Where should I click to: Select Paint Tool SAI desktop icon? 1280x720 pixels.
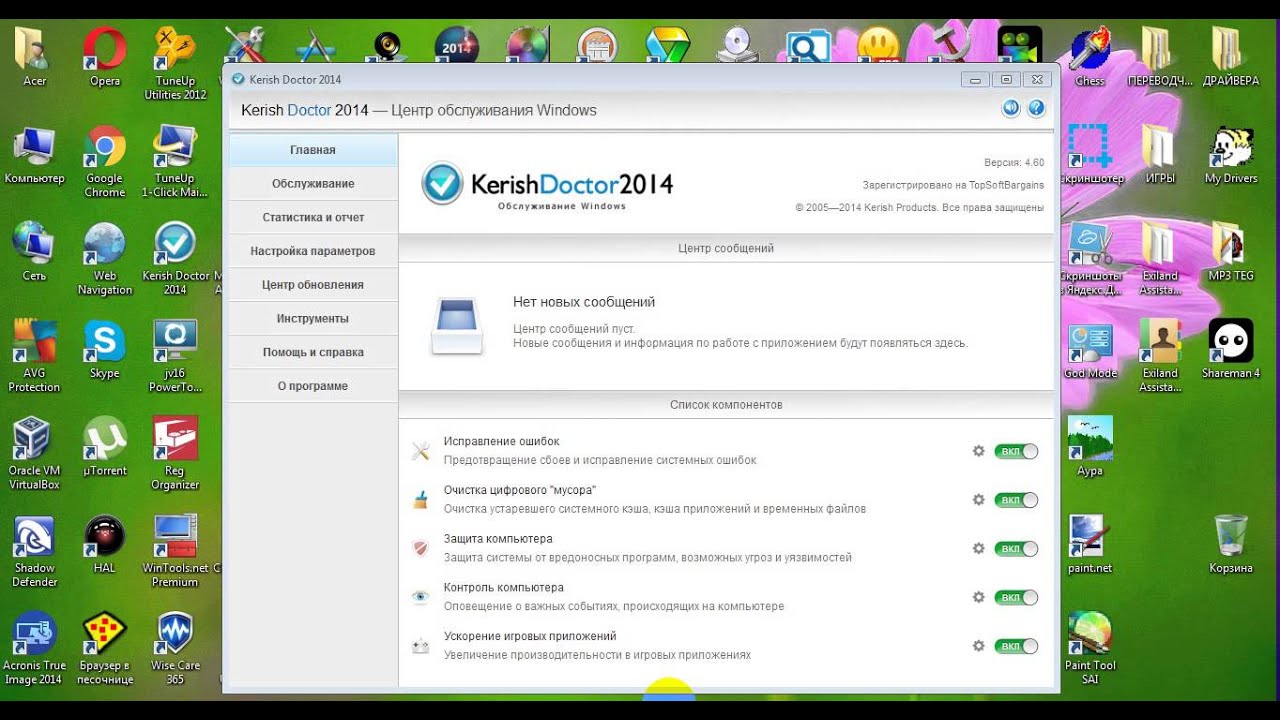coord(1090,648)
